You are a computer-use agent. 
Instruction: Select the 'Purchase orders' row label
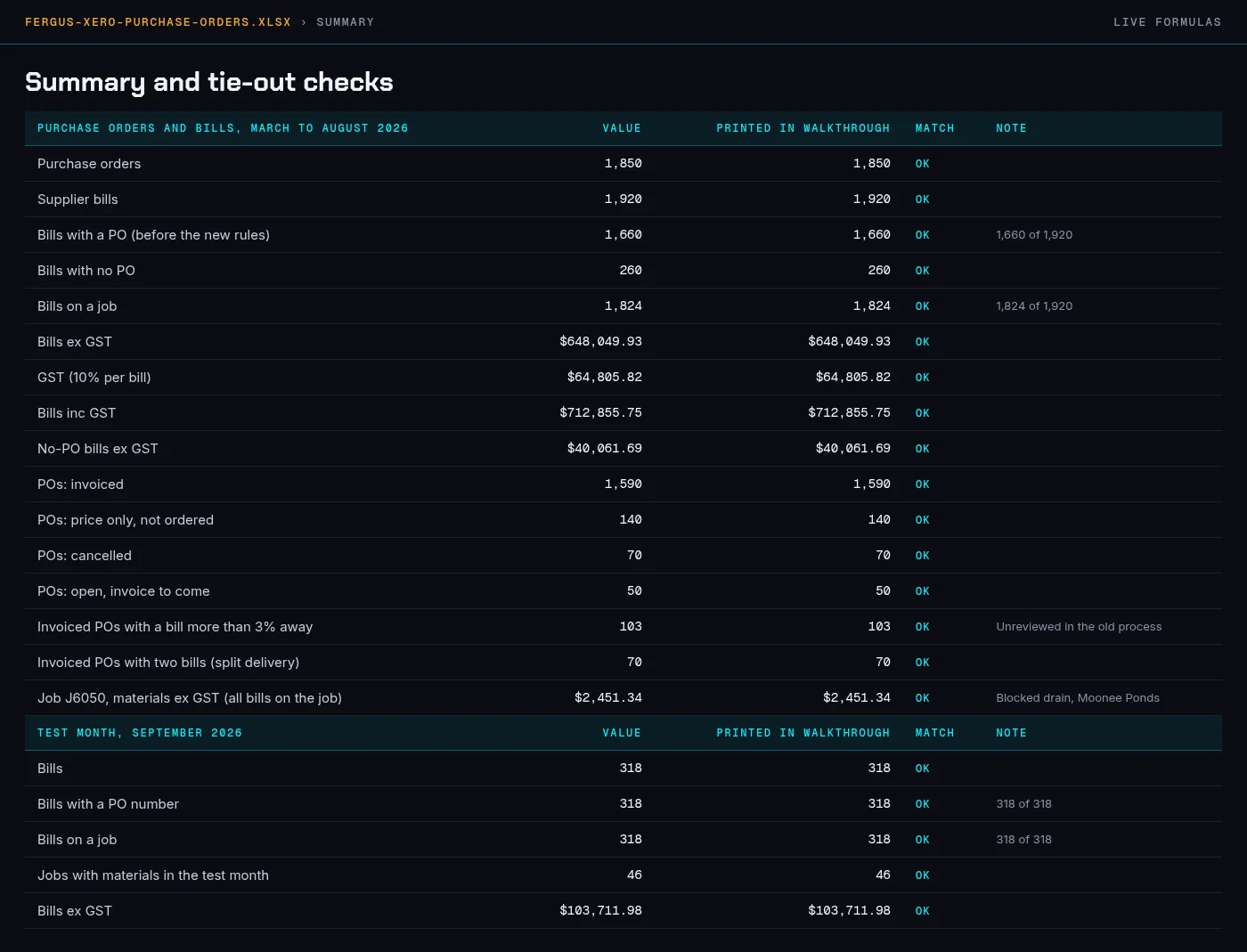pyautogui.click(x=89, y=164)
